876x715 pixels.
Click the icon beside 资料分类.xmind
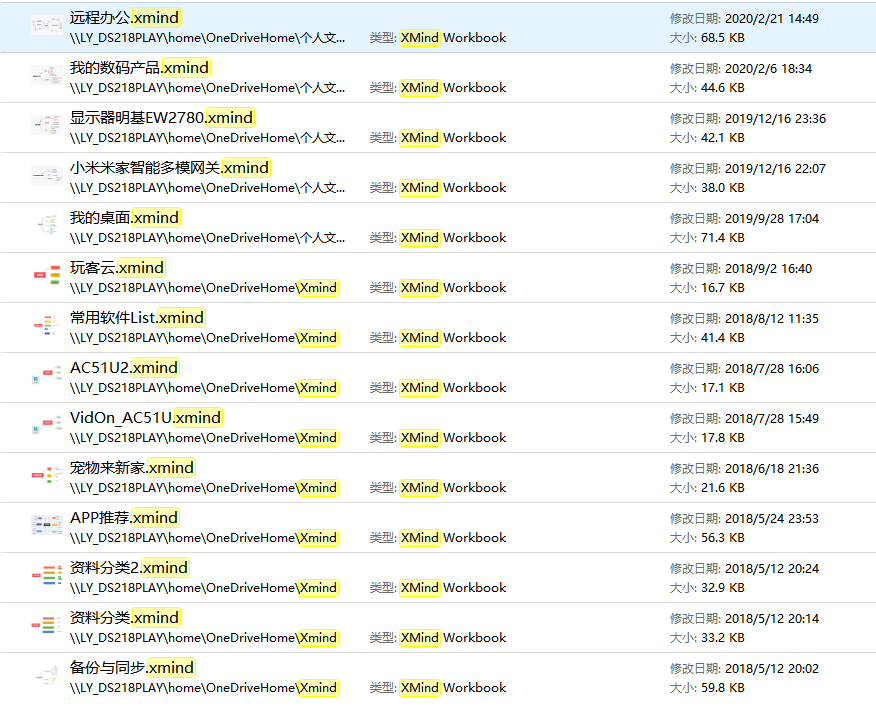pyautogui.click(x=47, y=626)
